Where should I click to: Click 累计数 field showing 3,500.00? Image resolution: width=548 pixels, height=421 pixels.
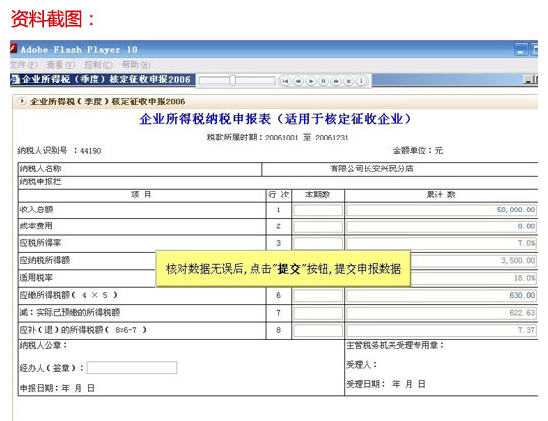click(x=474, y=261)
